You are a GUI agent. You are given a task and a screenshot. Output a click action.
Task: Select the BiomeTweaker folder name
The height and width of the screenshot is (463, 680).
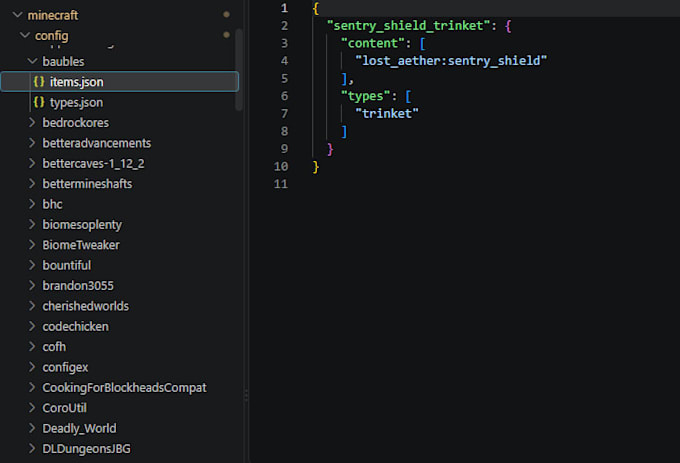click(x=81, y=245)
